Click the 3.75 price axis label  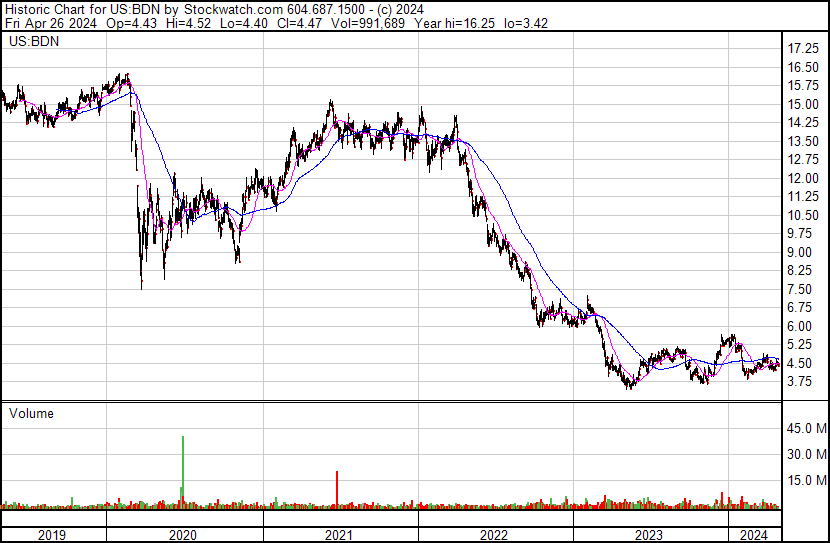coord(800,381)
